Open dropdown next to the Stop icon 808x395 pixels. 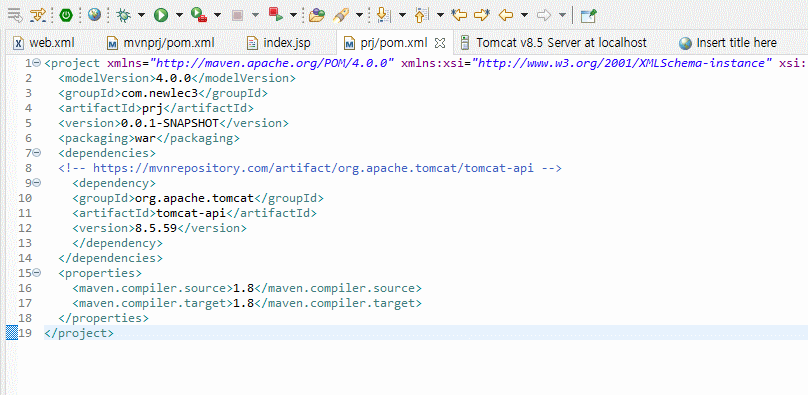pos(255,15)
